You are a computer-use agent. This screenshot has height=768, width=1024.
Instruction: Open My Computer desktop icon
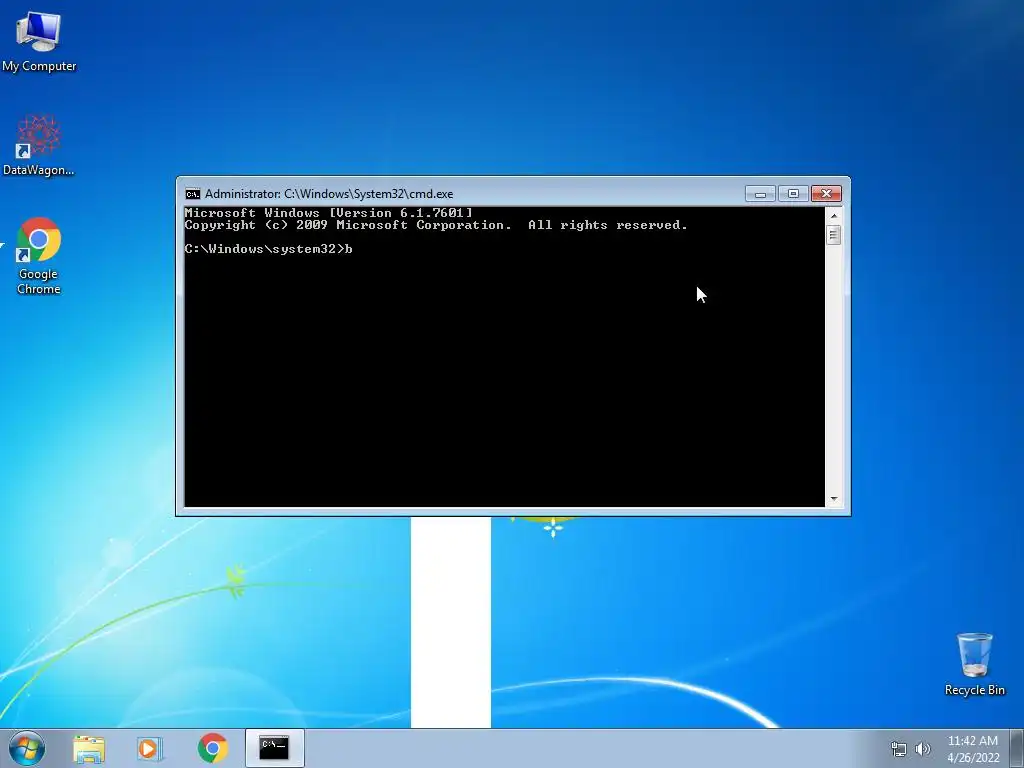pyautogui.click(x=39, y=40)
